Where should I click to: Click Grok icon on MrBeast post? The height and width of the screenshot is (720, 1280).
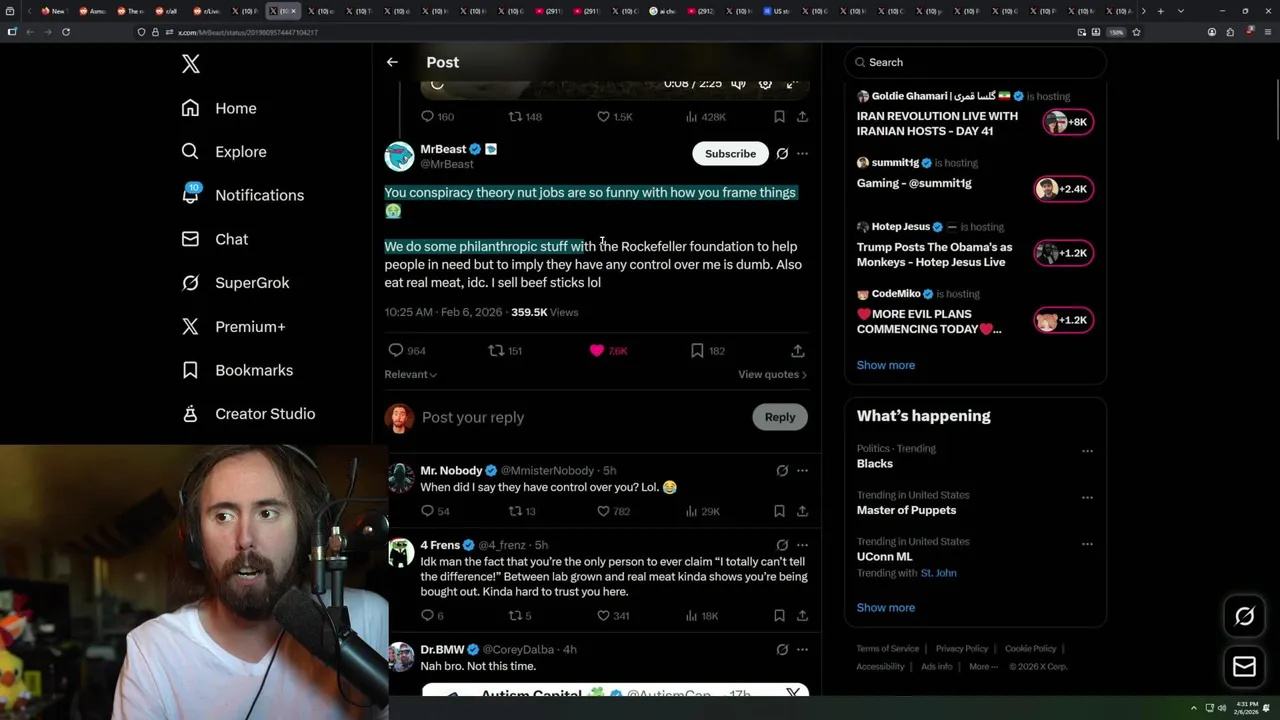click(782, 153)
